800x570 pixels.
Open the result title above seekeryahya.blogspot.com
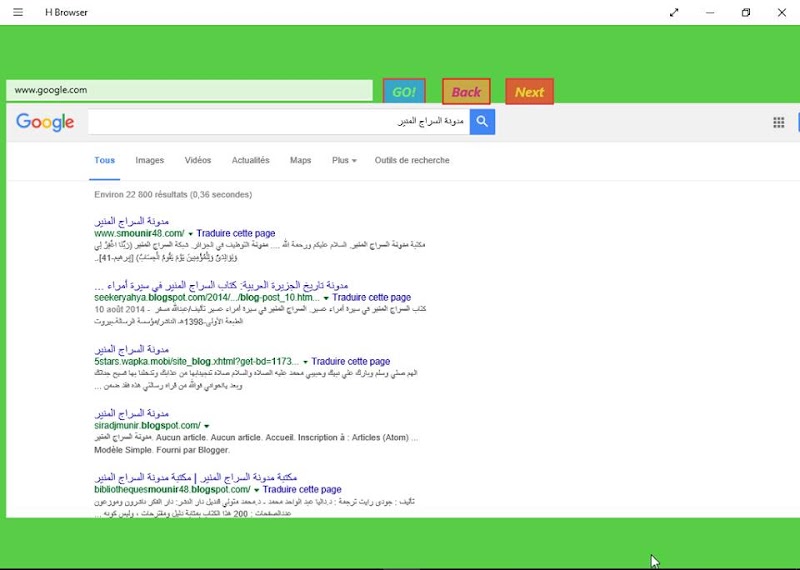pyautogui.click(x=221, y=285)
